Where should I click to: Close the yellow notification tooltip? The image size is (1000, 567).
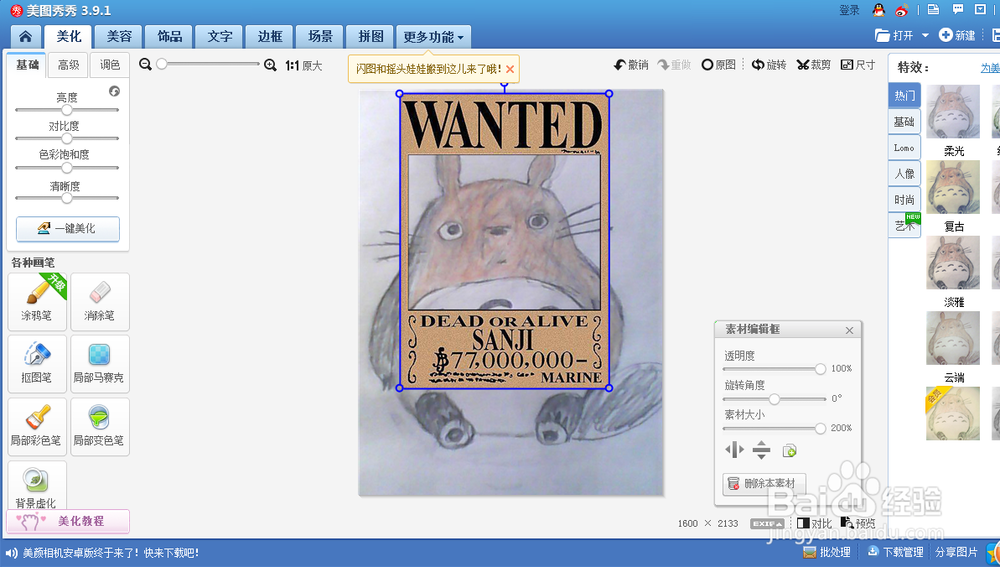[510, 69]
